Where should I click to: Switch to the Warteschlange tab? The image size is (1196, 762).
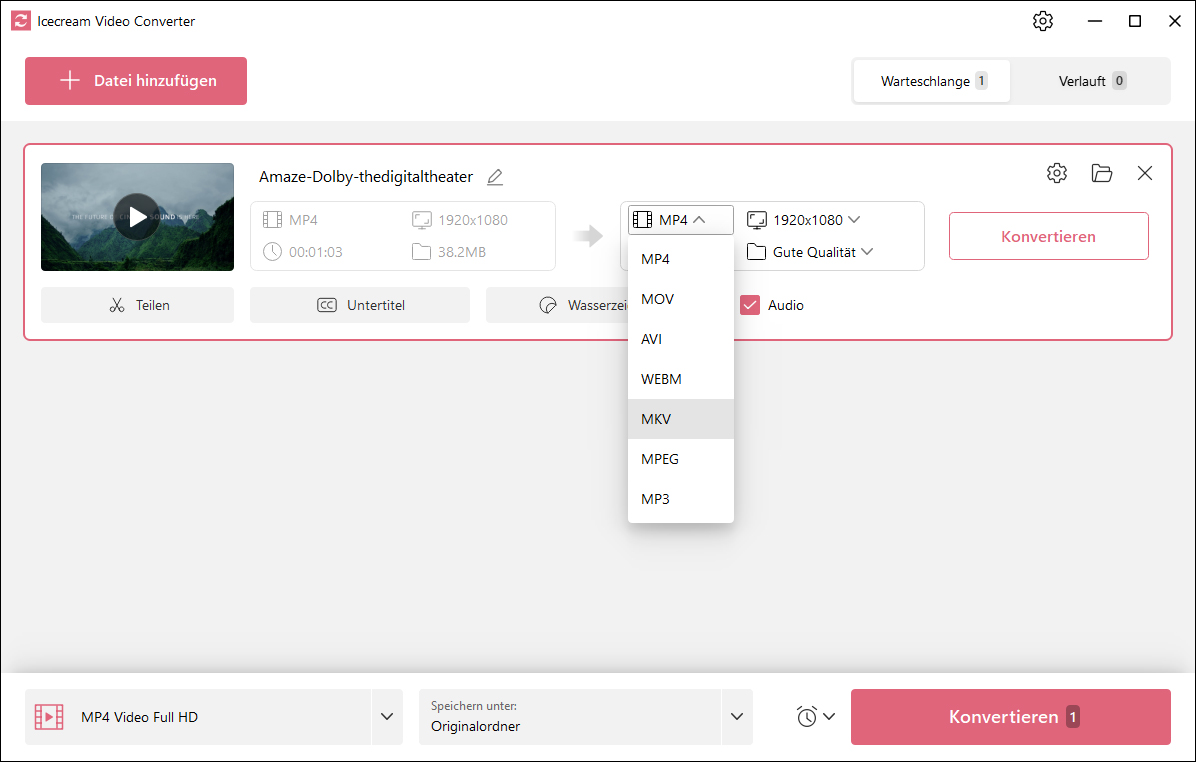[932, 81]
